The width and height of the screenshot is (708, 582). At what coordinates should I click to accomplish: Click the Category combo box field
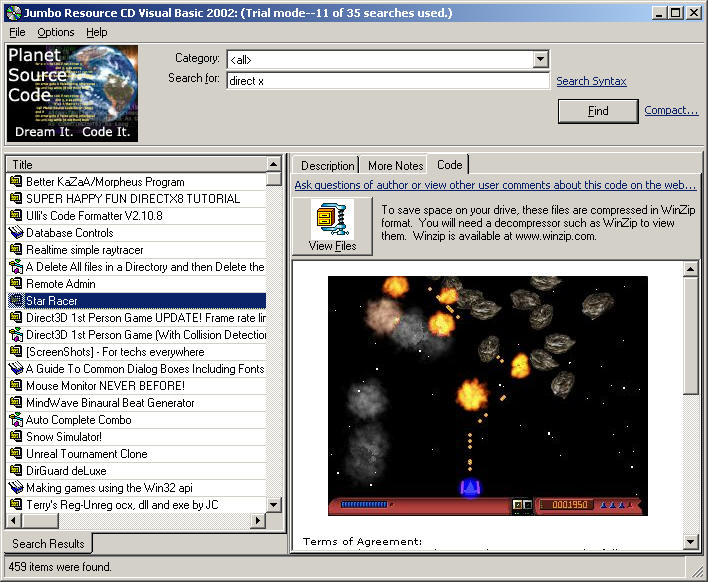(x=388, y=59)
